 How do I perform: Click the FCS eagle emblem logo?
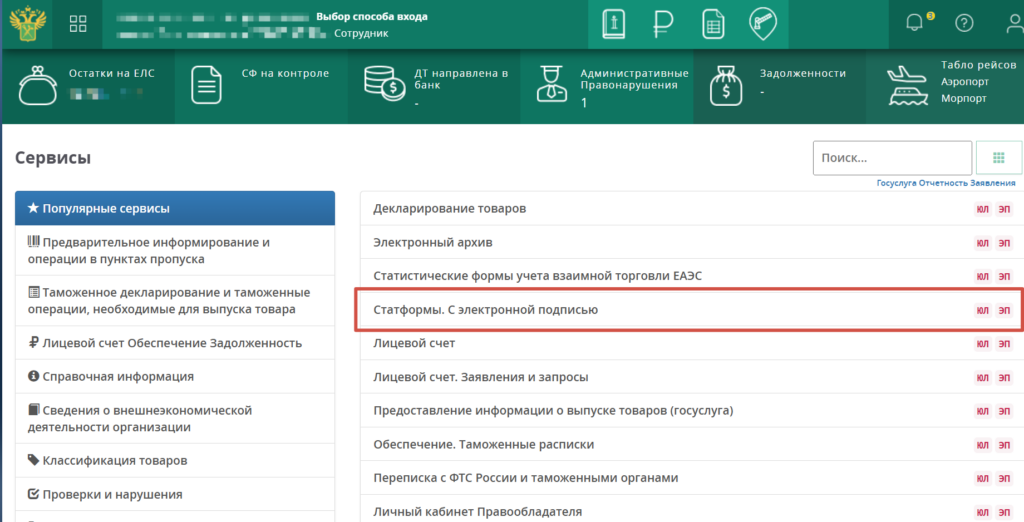(x=27, y=24)
